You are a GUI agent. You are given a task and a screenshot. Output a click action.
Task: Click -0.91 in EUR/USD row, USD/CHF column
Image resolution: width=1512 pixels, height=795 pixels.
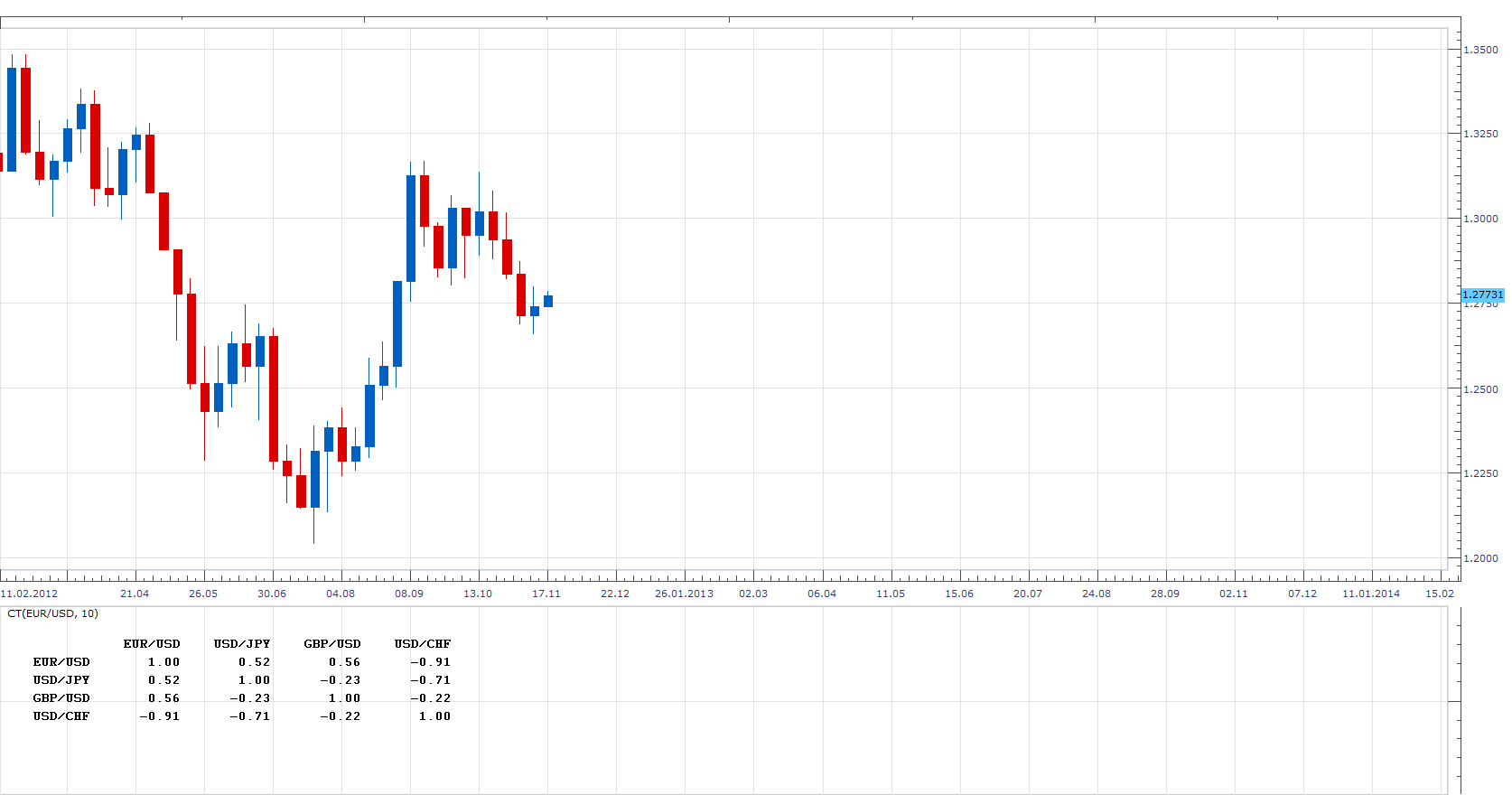click(x=431, y=662)
